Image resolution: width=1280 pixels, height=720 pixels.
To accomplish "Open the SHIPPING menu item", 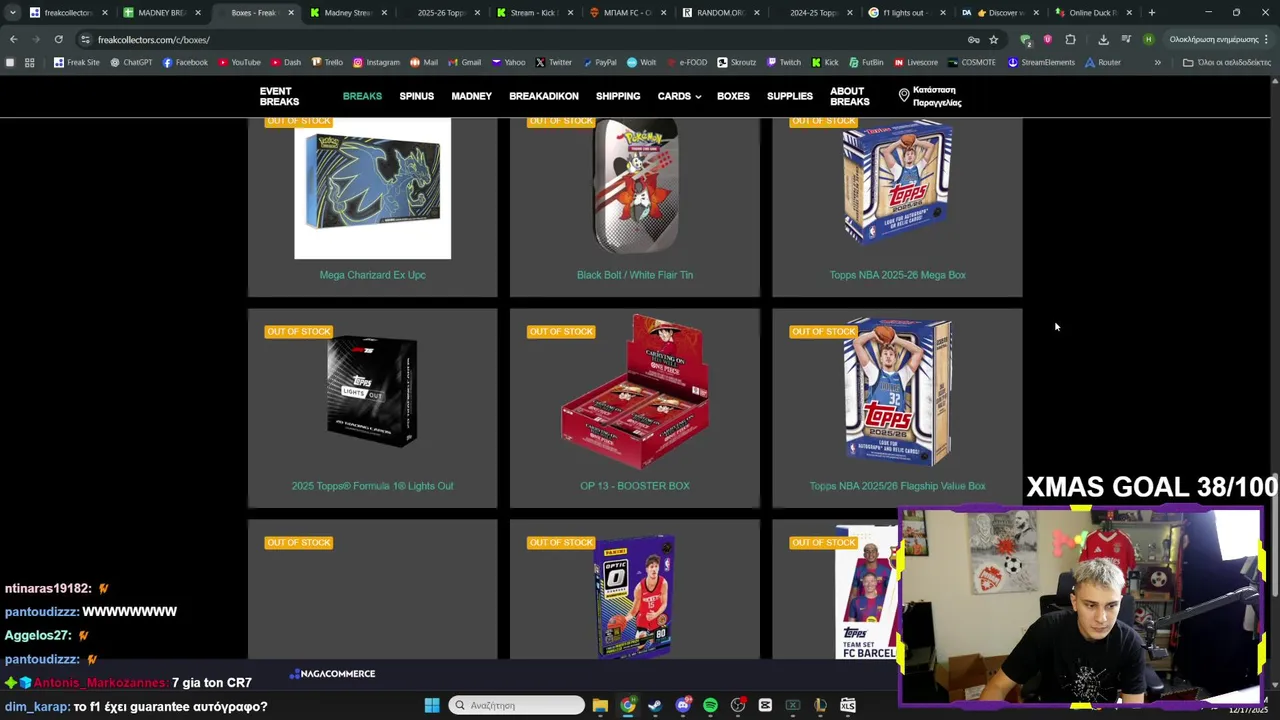I will (x=618, y=96).
